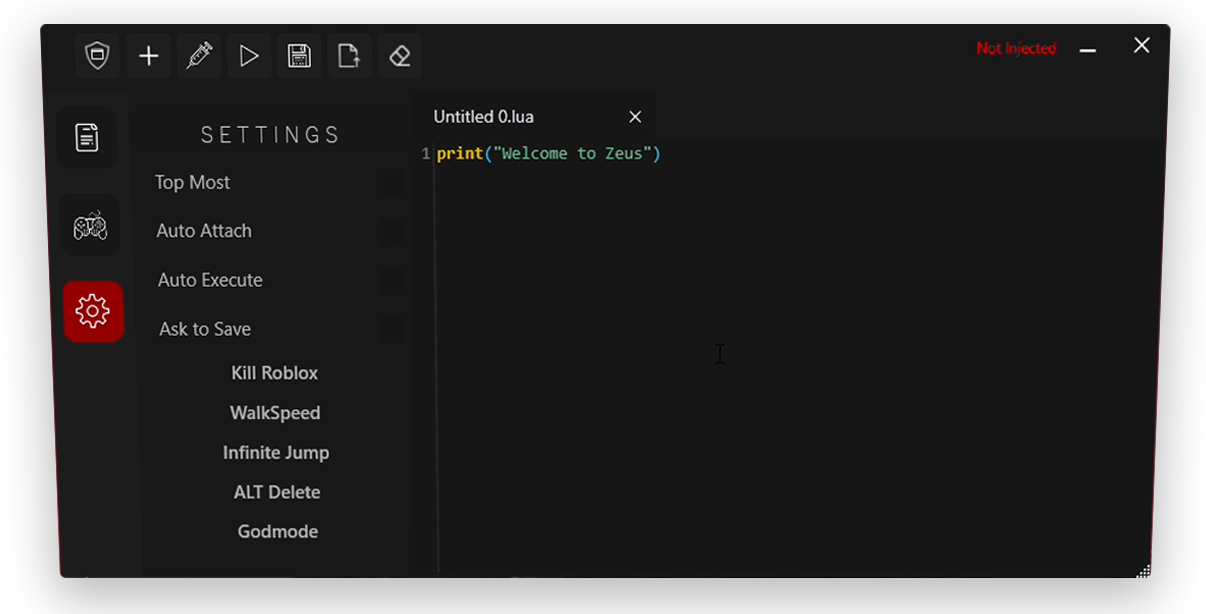Open the scripts page in the sidebar
Screen dimensions: 1206x614
[x=88, y=137]
